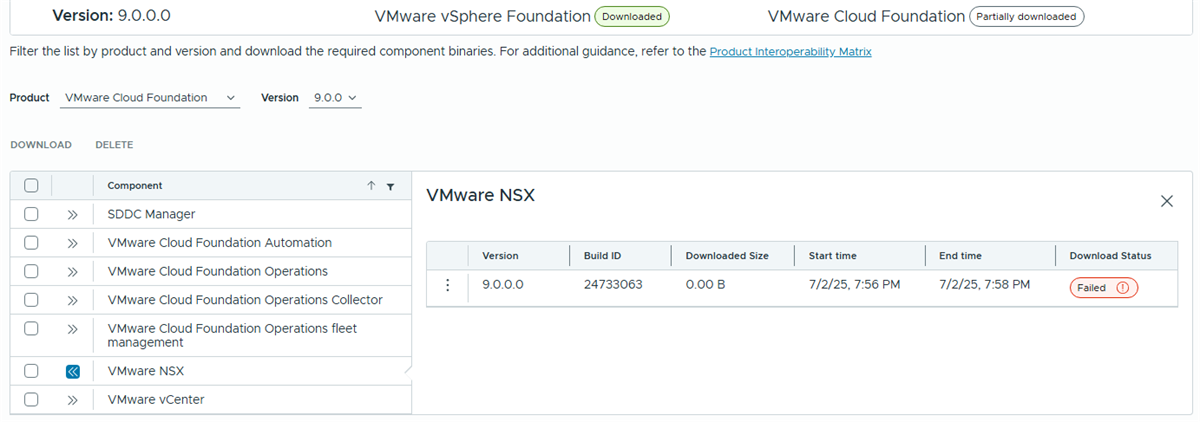The width and height of the screenshot is (1200, 422).
Task: Click the Build ID column header
Action: click(x=602, y=256)
